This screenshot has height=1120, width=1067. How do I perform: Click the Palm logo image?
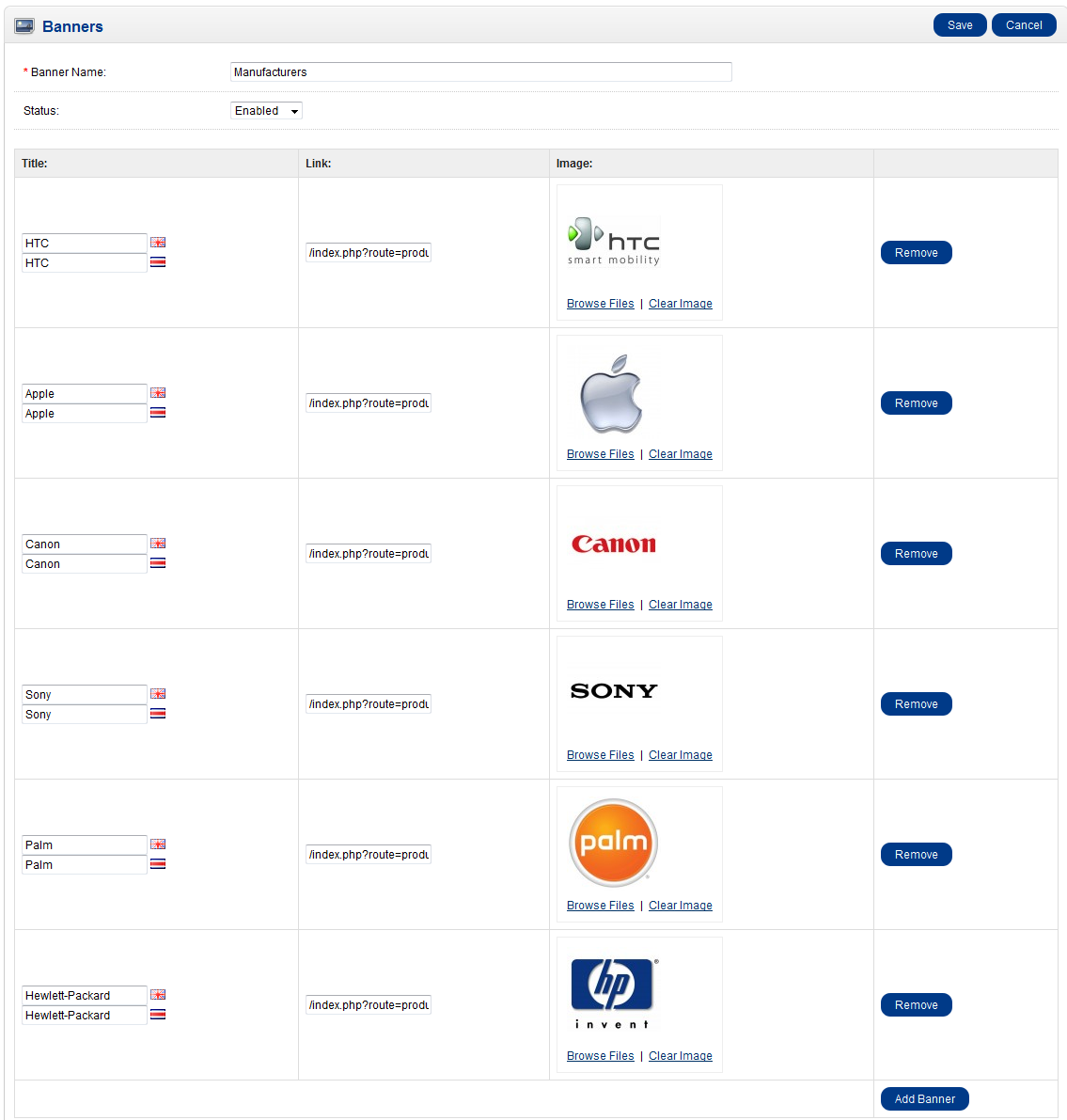(614, 843)
